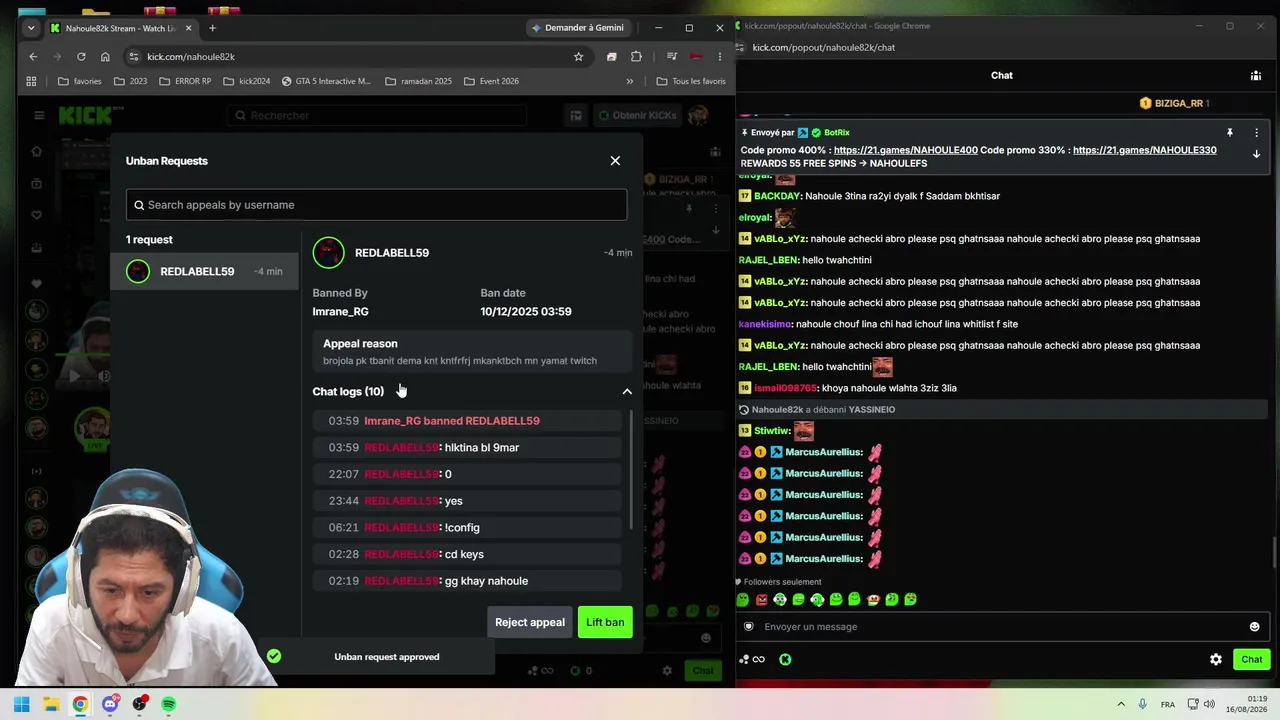Open the Chrome media controls icon
This screenshot has height=720, width=1280.
672,57
